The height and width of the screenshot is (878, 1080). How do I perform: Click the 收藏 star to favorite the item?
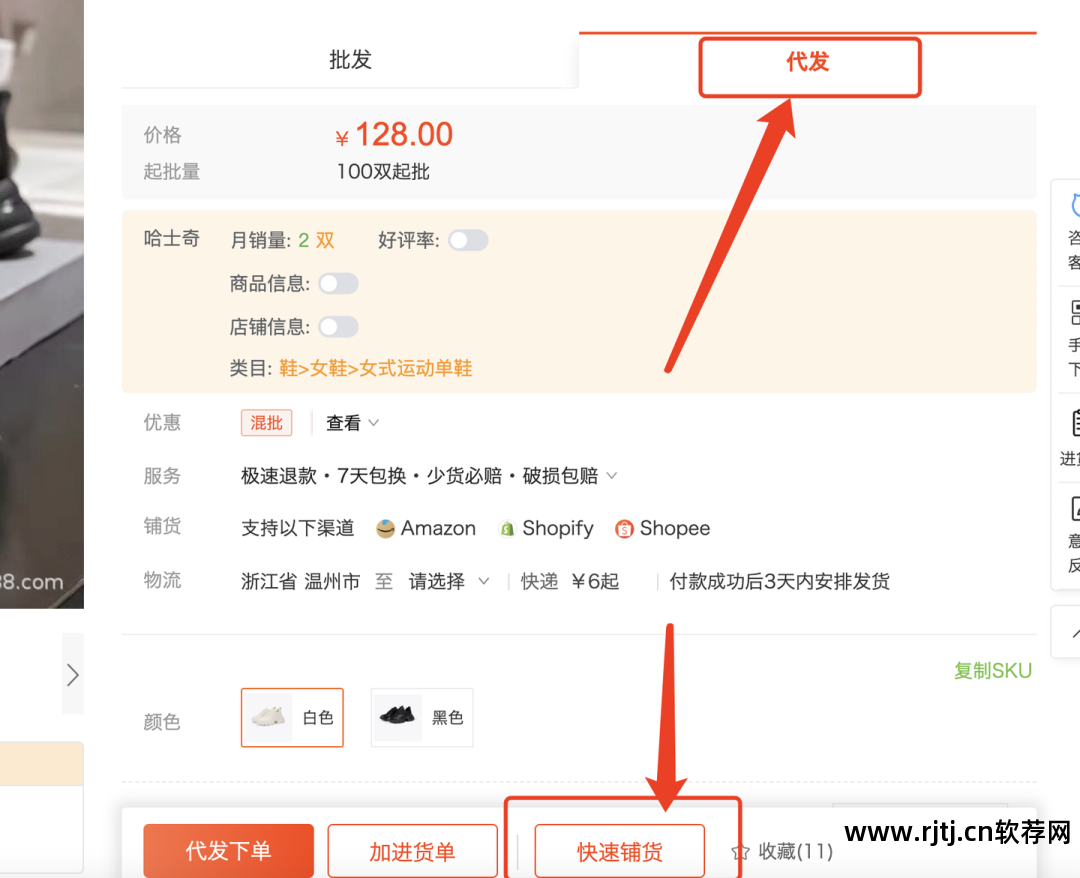(x=738, y=851)
